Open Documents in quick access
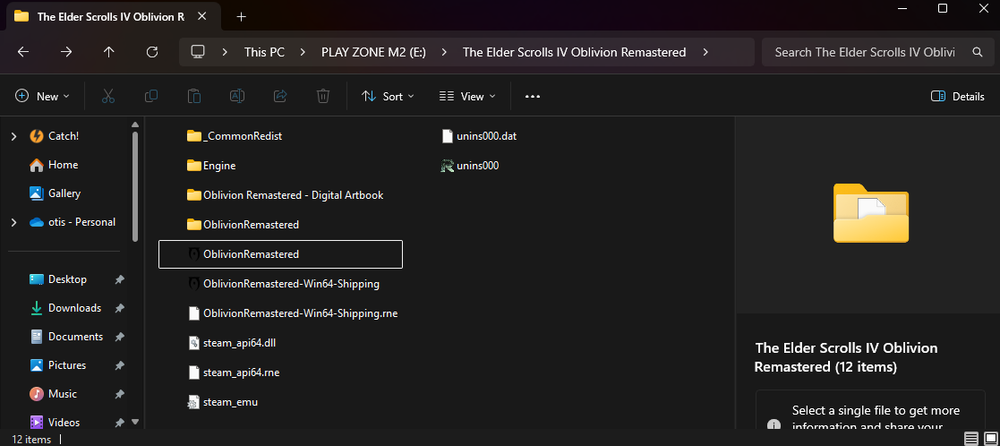Image resolution: width=1000 pixels, height=446 pixels. [x=75, y=337]
